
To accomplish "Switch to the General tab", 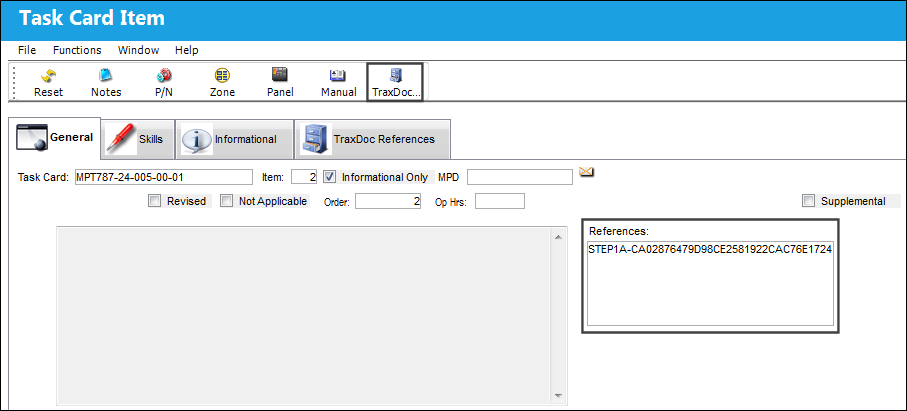I will coord(56,138).
